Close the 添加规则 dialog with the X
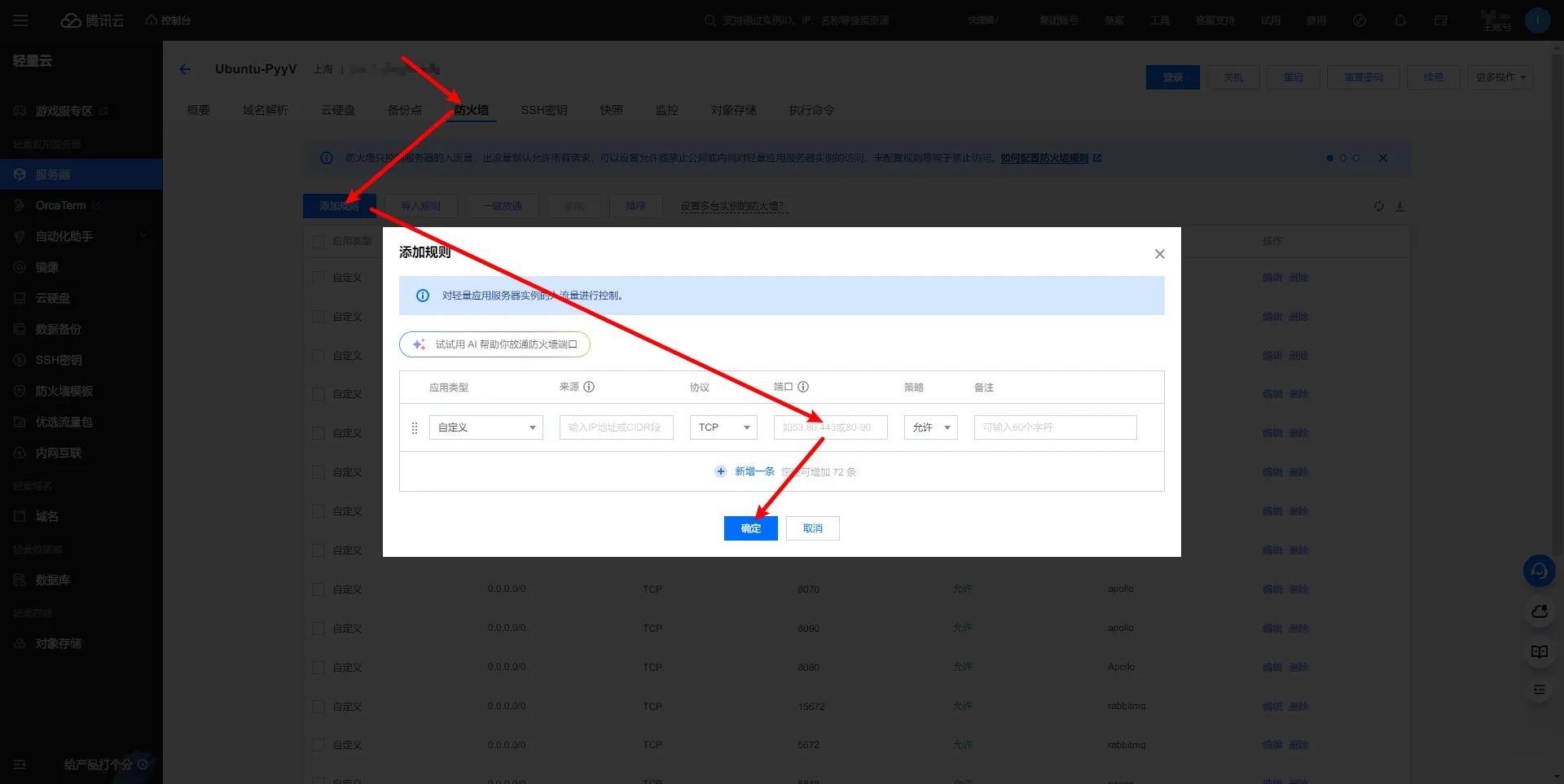The image size is (1564, 784). coord(1160,254)
